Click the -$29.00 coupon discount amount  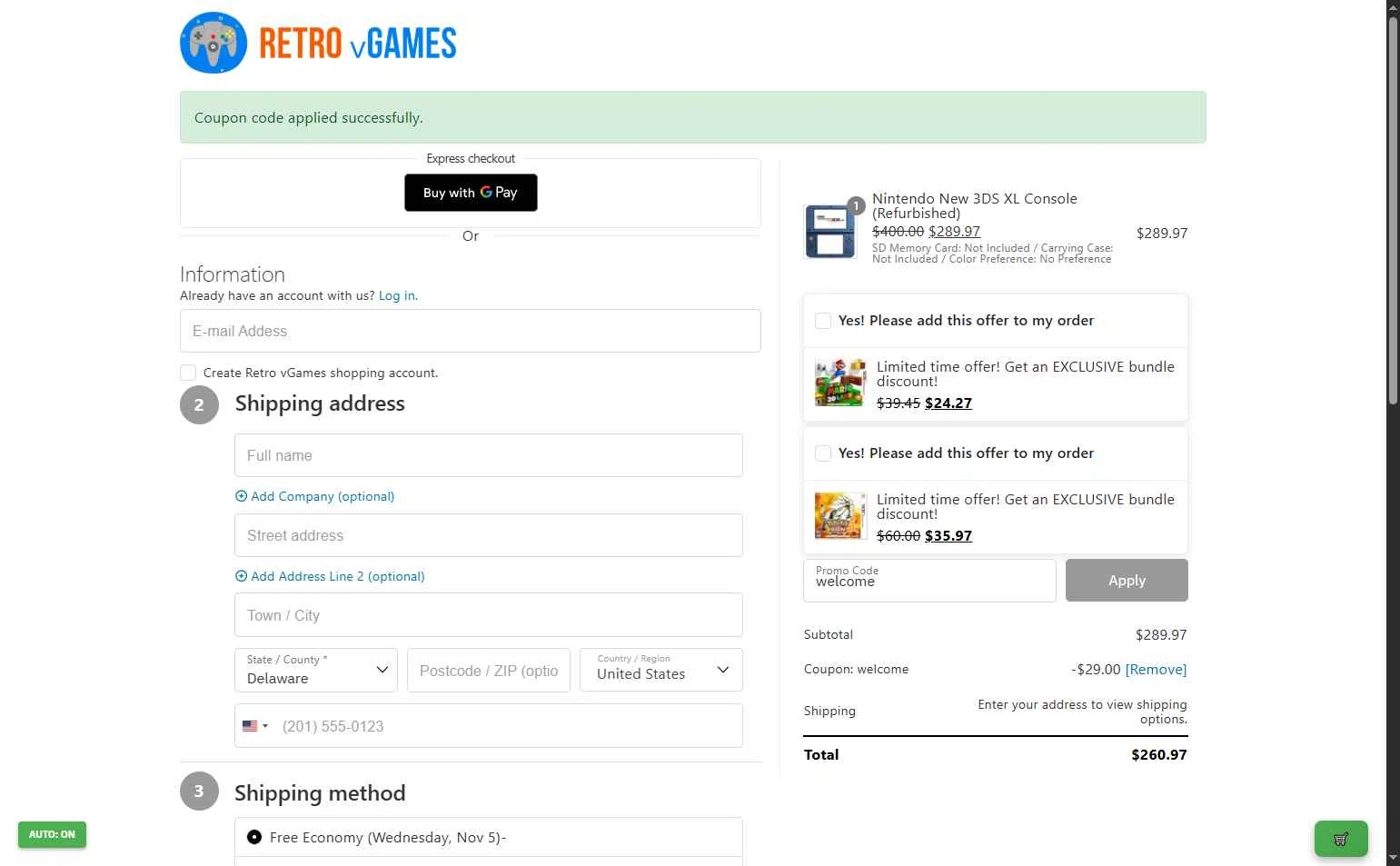[x=1096, y=670]
